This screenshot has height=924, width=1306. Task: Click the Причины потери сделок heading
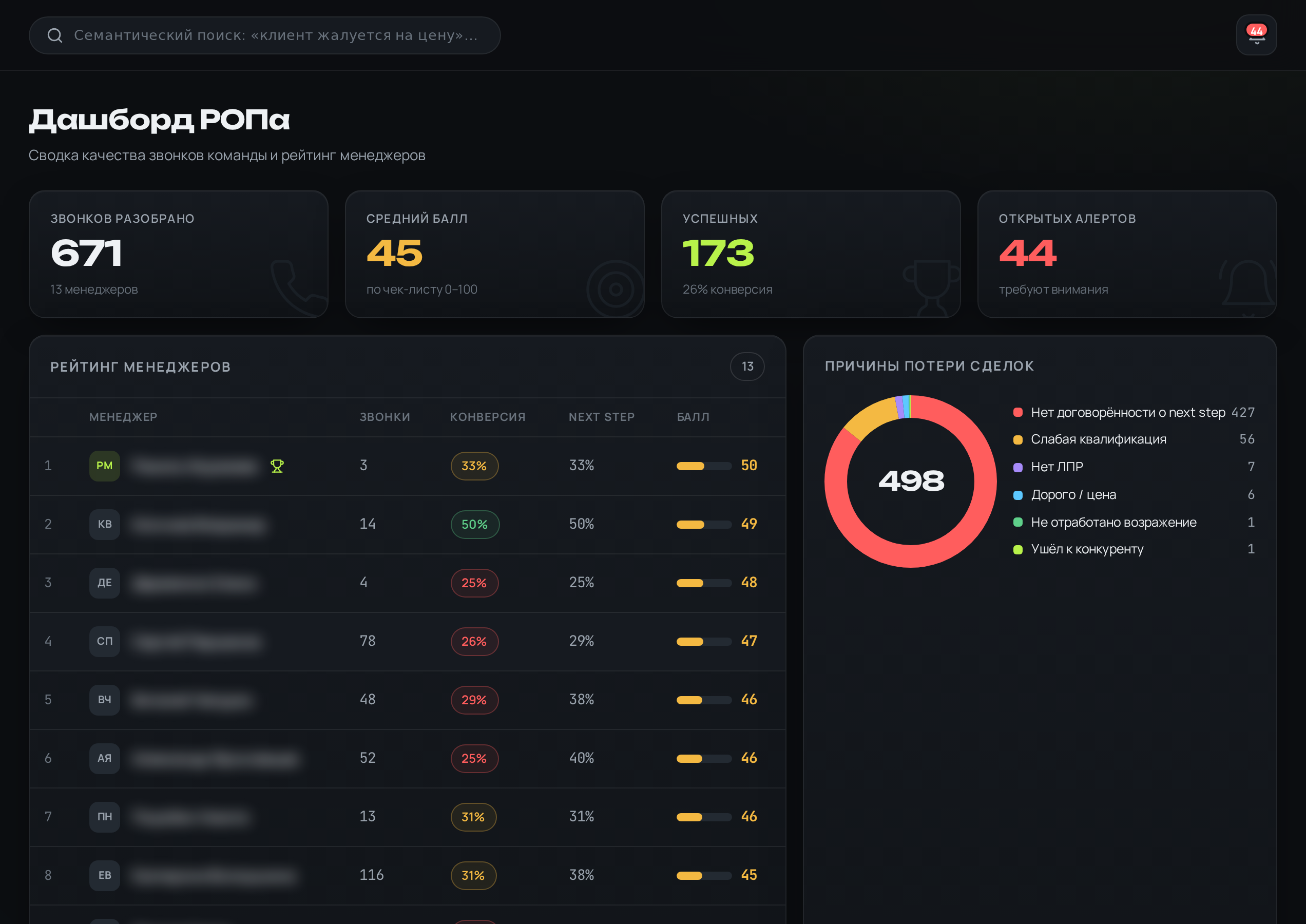tap(929, 366)
